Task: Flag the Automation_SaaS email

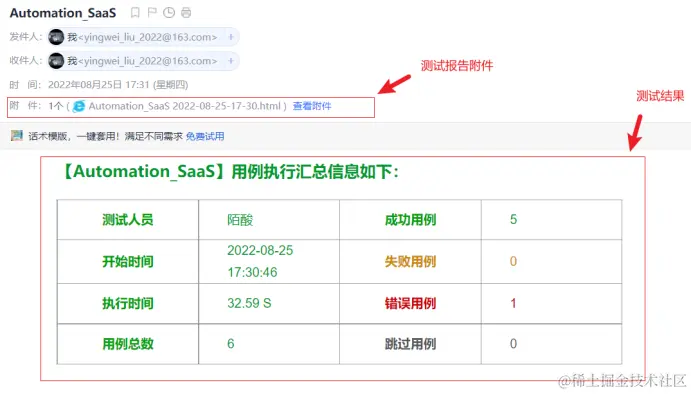Action: pyautogui.click(x=152, y=13)
